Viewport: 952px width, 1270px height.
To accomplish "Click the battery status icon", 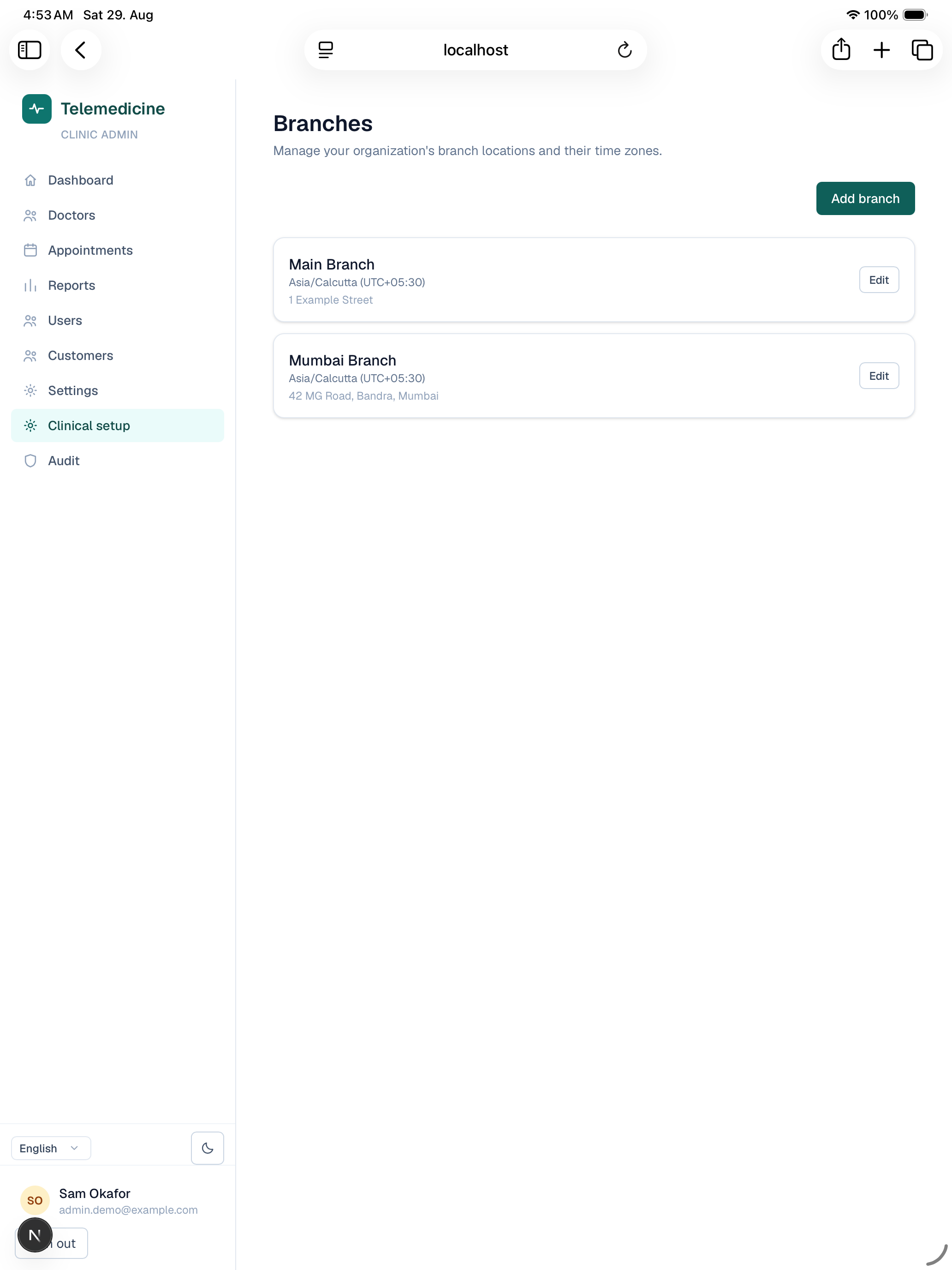I will [x=915, y=15].
